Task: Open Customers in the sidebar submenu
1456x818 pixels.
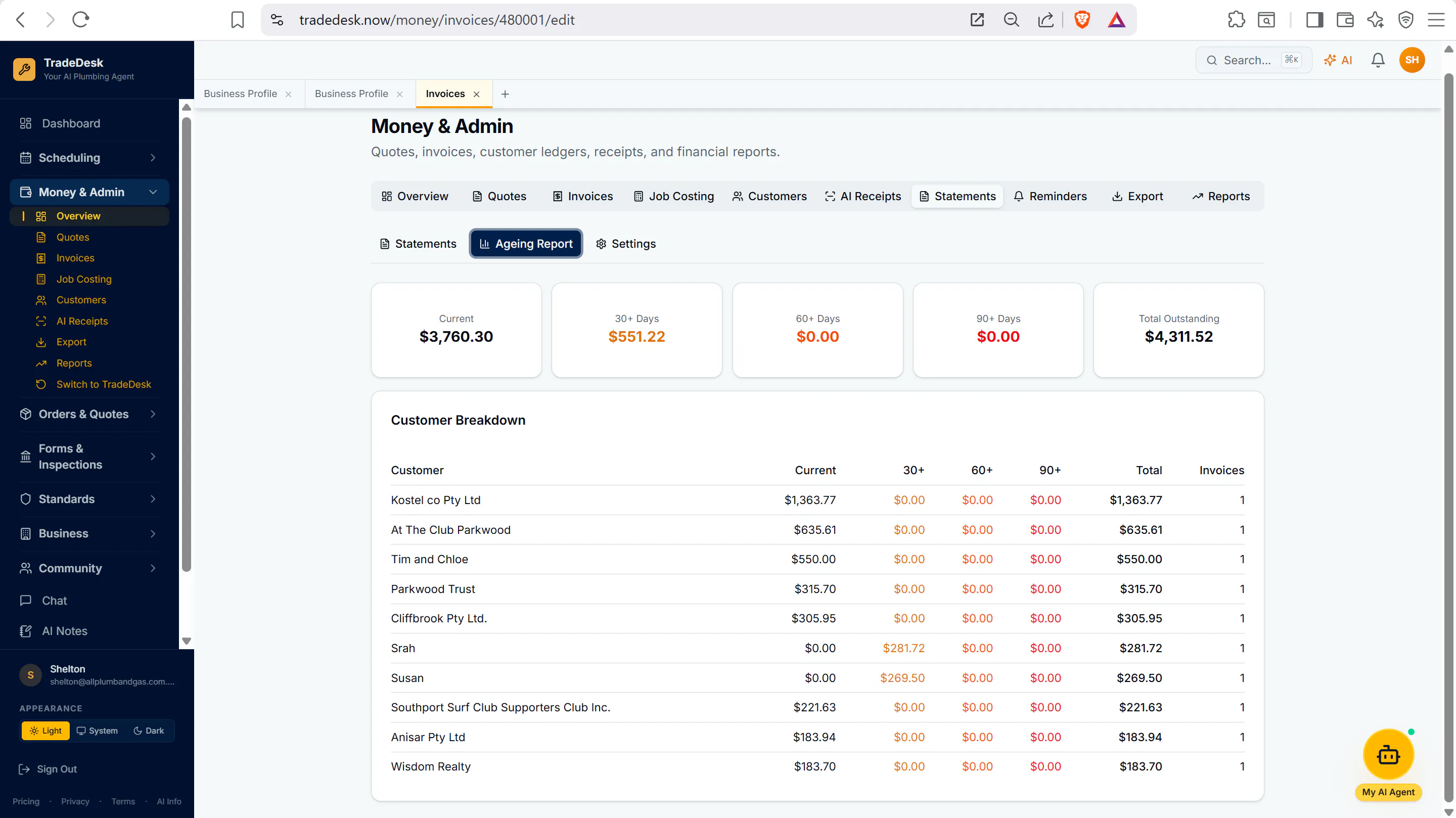Action: pyautogui.click(x=81, y=300)
